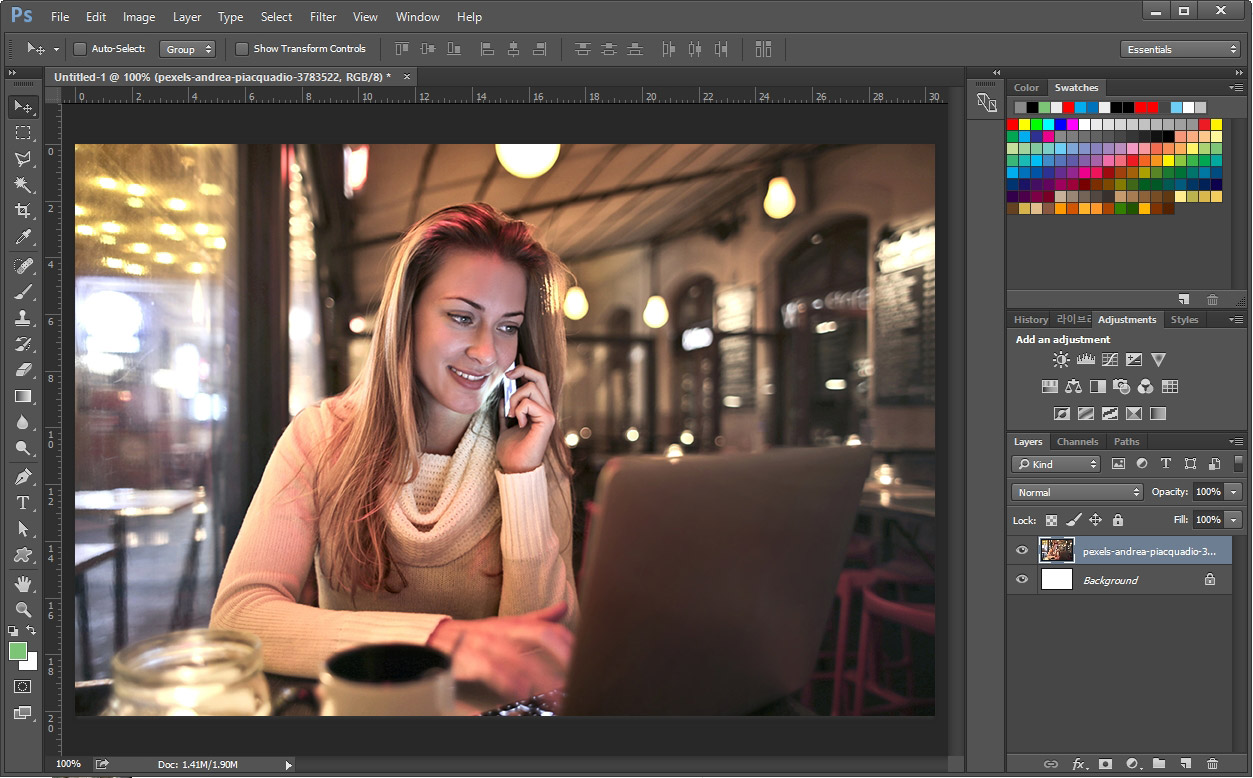Open the Opacity slider arrow
This screenshot has width=1253, height=778.
1234,492
